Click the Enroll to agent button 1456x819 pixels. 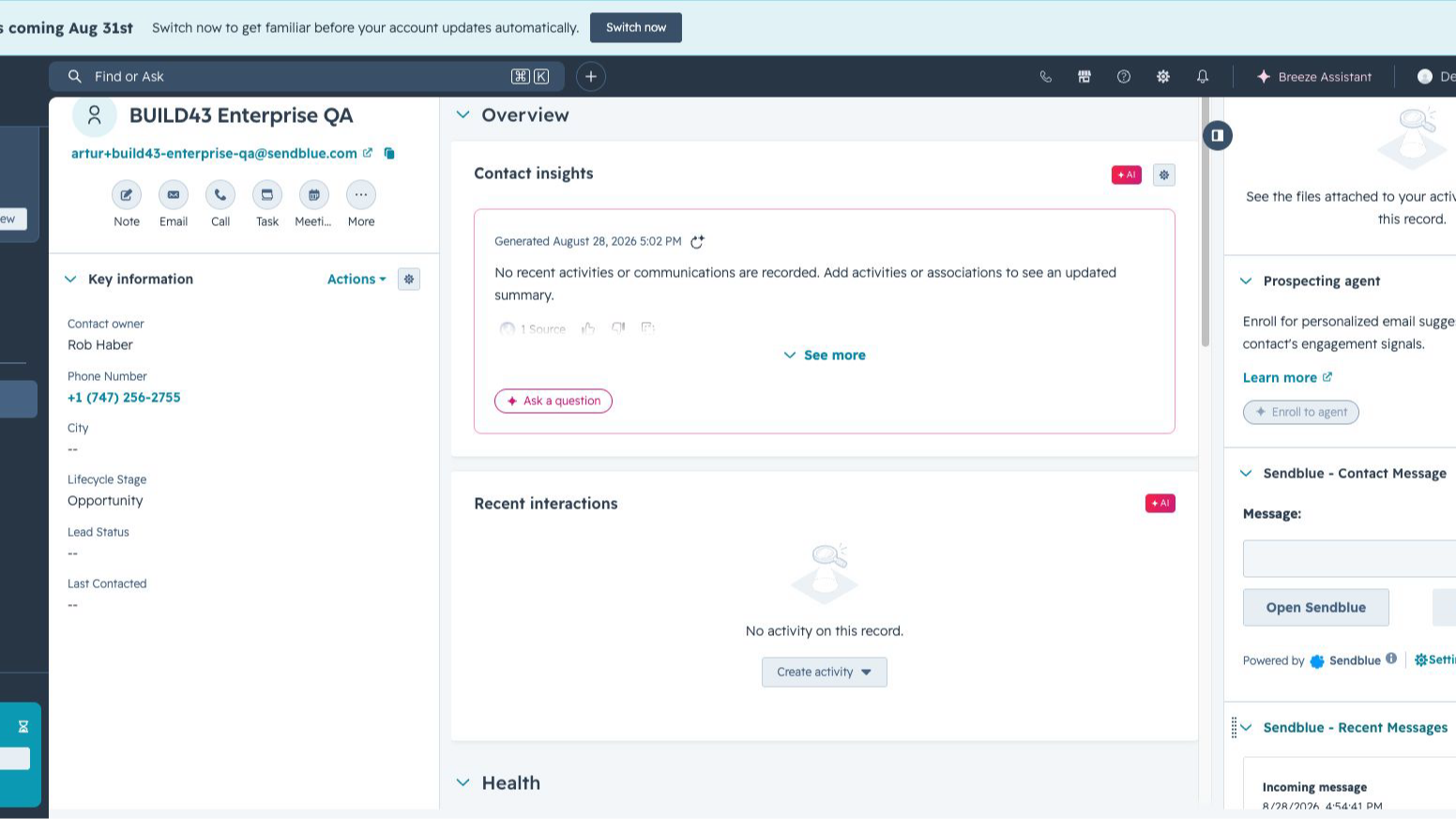[x=1301, y=413]
